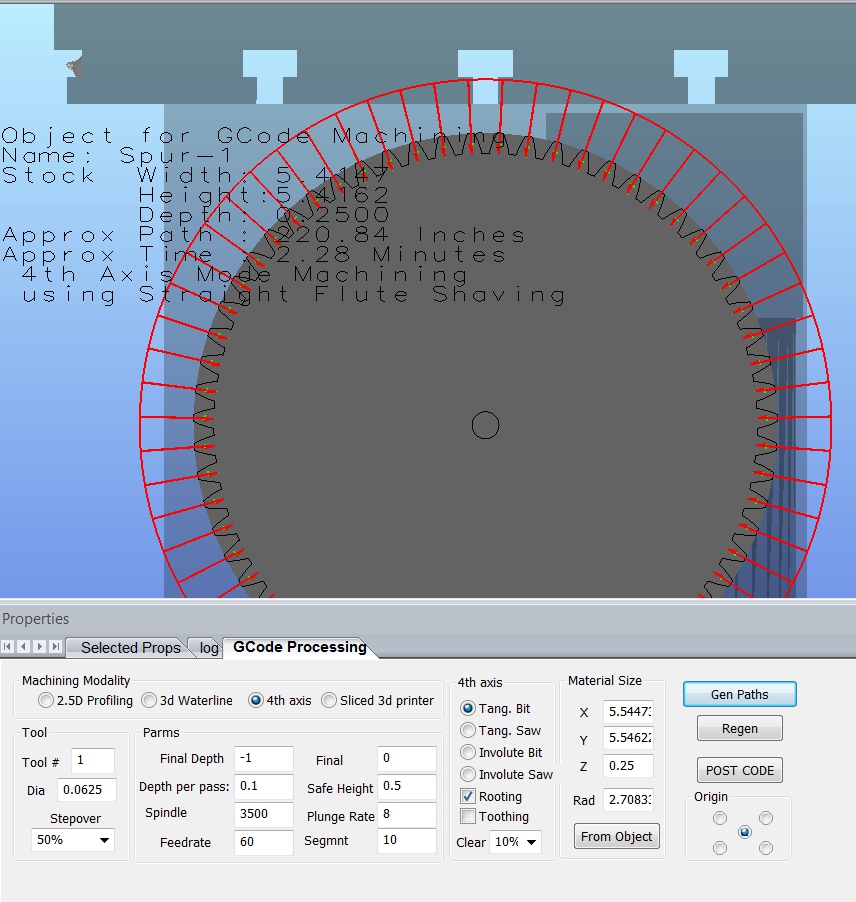This screenshot has height=902, width=856.
Task: Open the log tab
Action: [208, 647]
